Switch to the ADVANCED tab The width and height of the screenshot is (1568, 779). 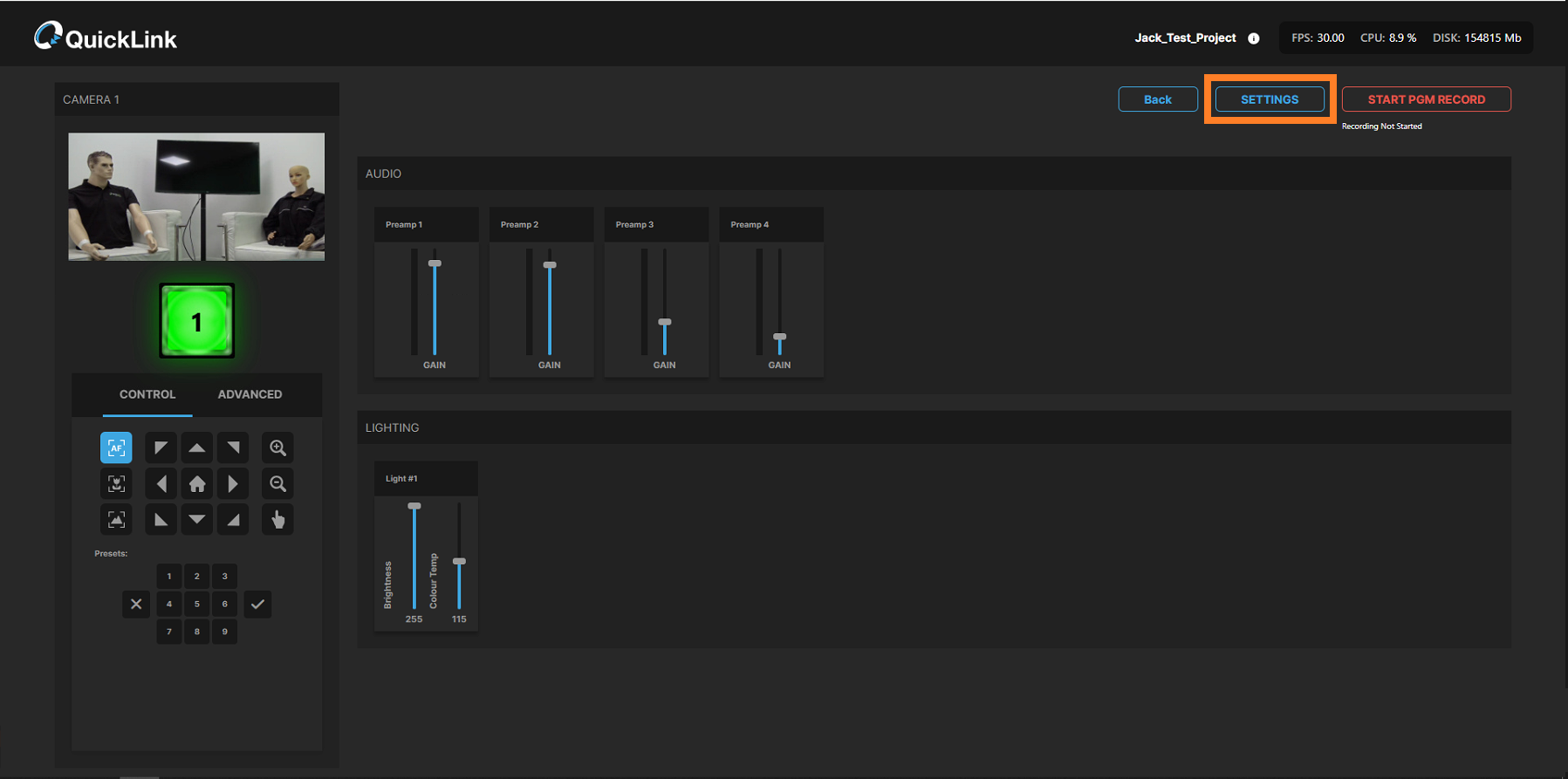(x=250, y=394)
